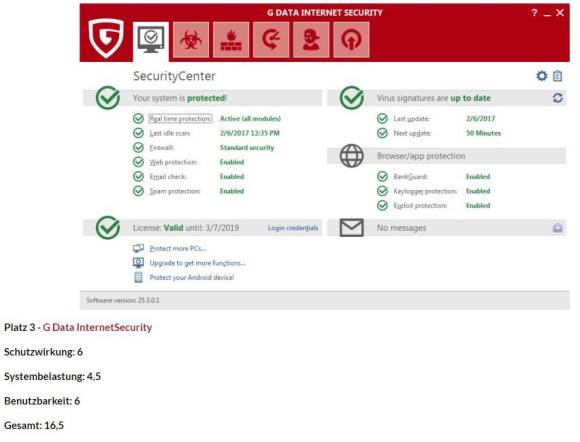Click the 50 Minutes next update value
Screen dimensions: 580x442
(483, 133)
